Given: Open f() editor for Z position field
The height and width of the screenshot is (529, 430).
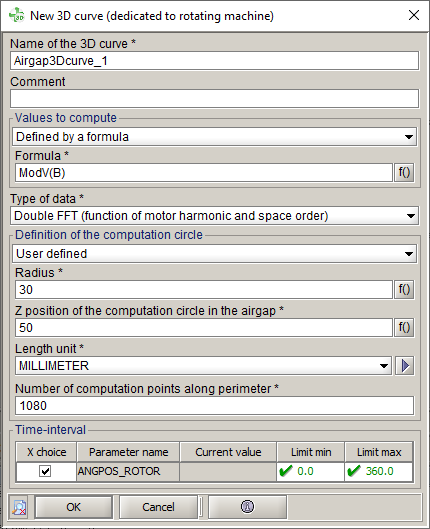Looking at the screenshot, I should pos(404,327).
